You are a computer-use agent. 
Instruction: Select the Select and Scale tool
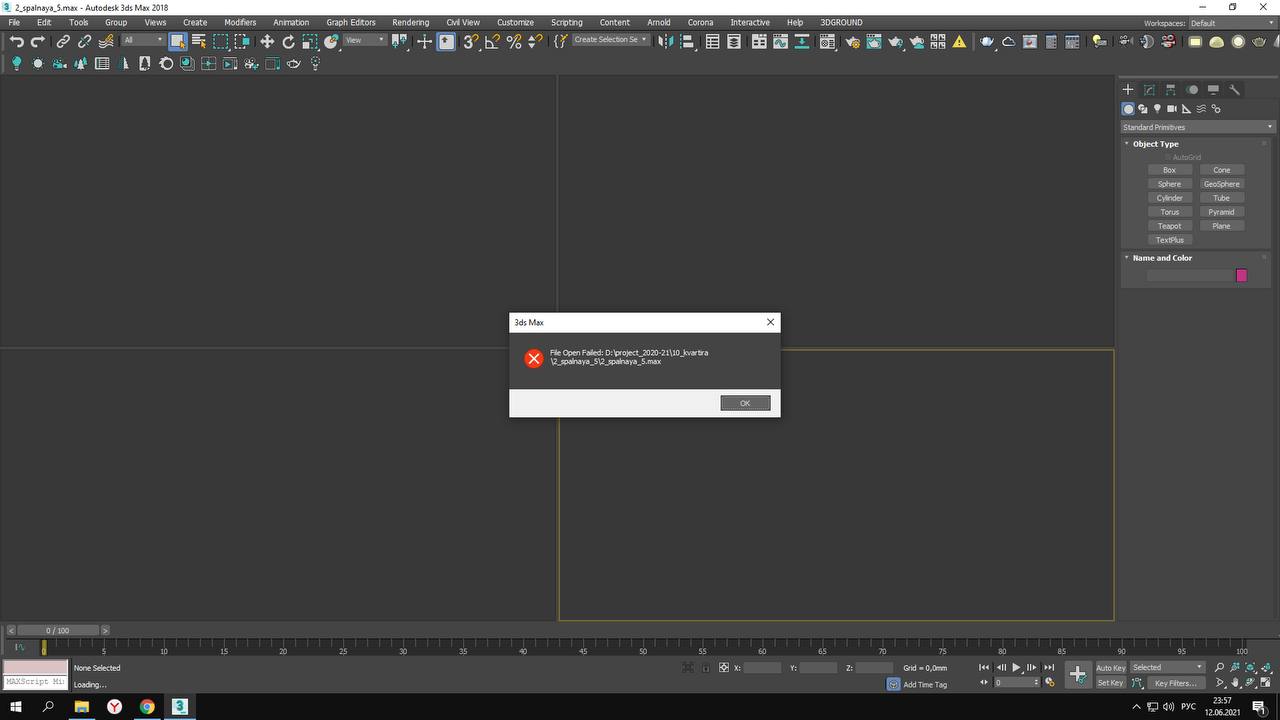tap(310, 41)
